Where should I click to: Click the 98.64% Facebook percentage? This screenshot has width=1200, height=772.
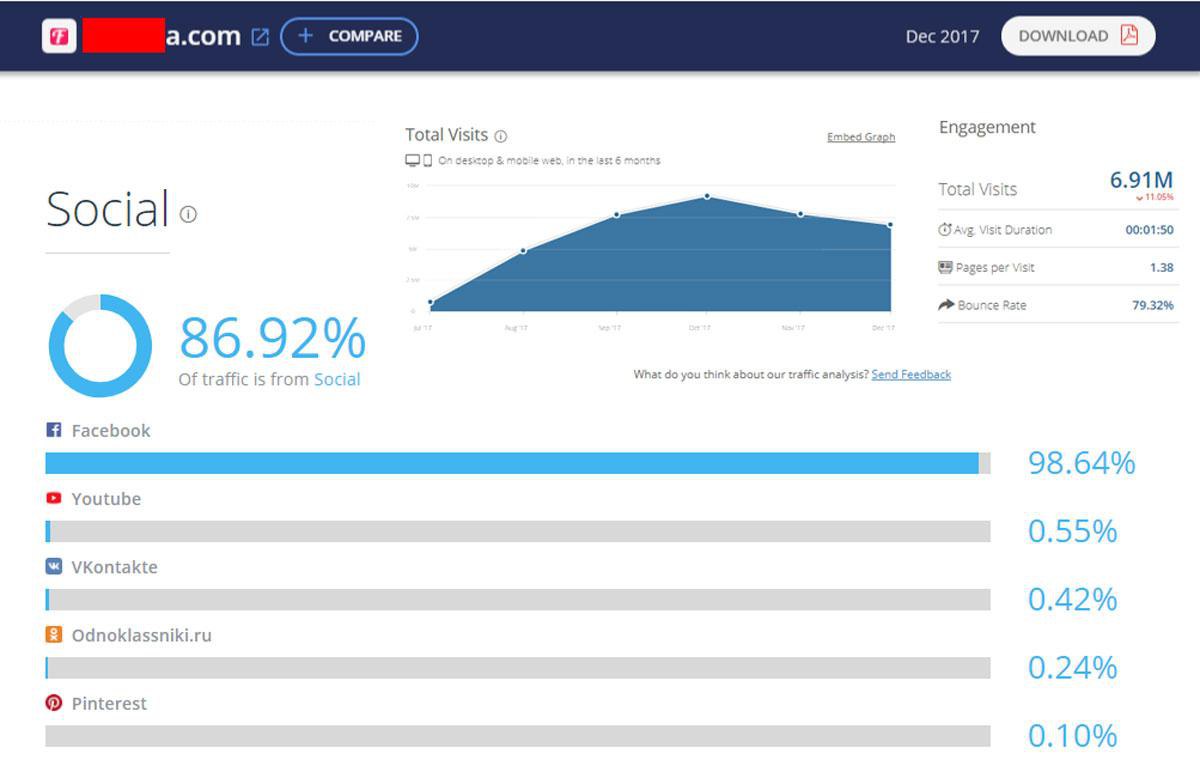1082,463
